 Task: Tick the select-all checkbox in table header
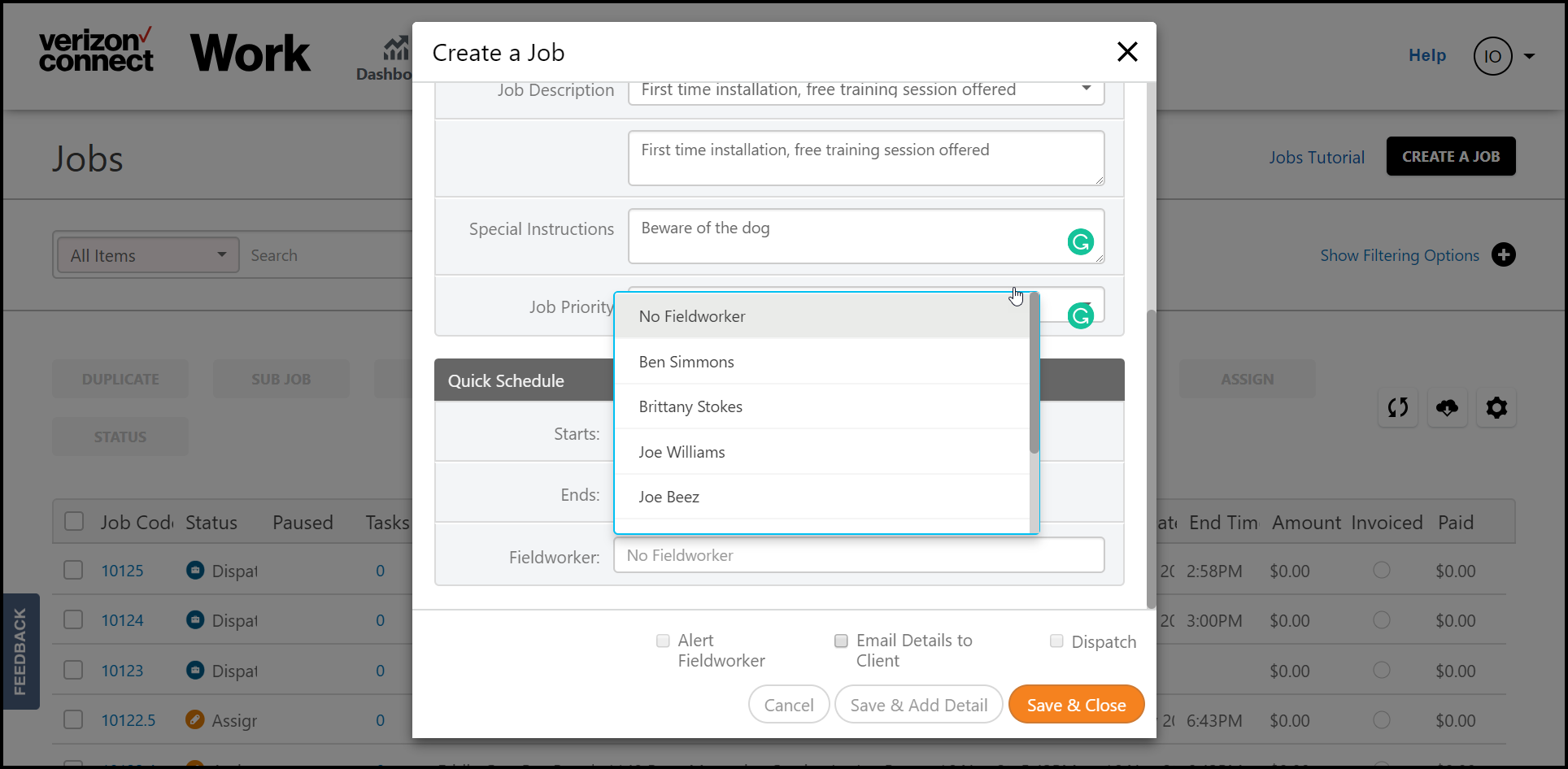point(74,521)
